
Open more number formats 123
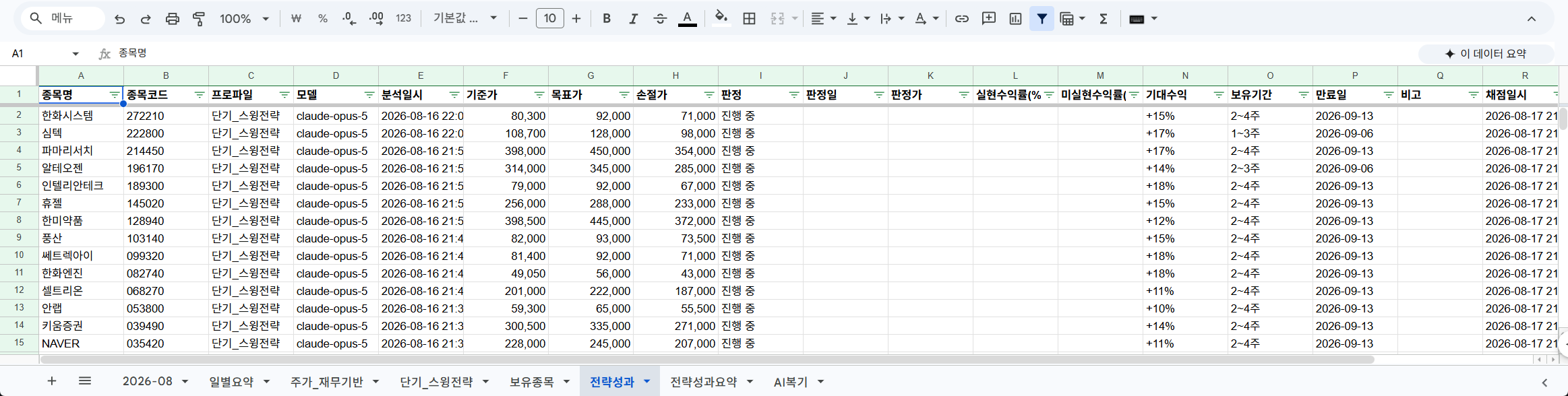[404, 19]
